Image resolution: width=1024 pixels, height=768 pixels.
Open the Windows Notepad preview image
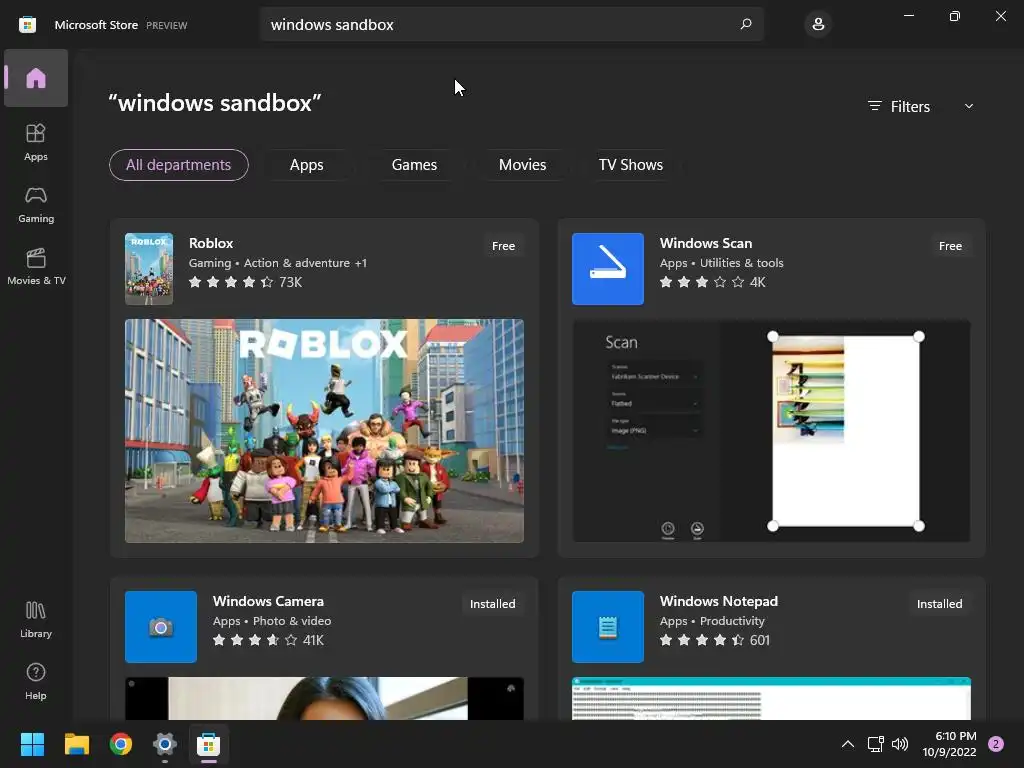771,698
